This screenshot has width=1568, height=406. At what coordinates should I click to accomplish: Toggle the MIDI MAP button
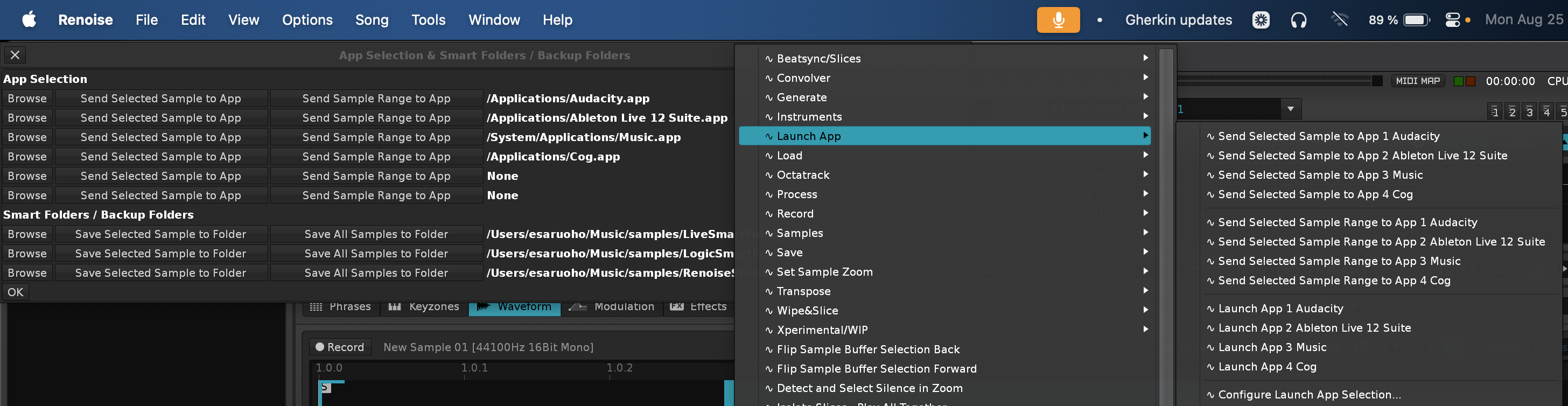1417,81
